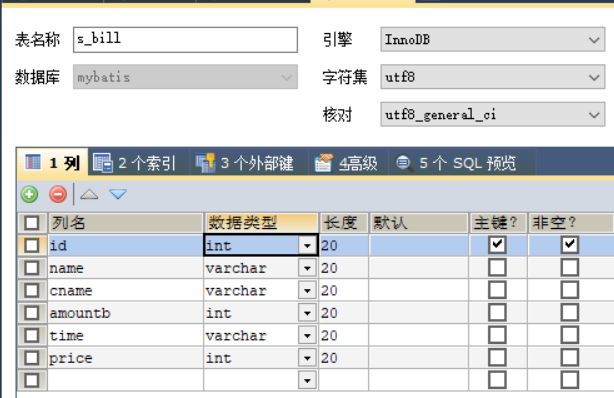Click the 主键? column header
614x398 pixels.
[x=498, y=223]
